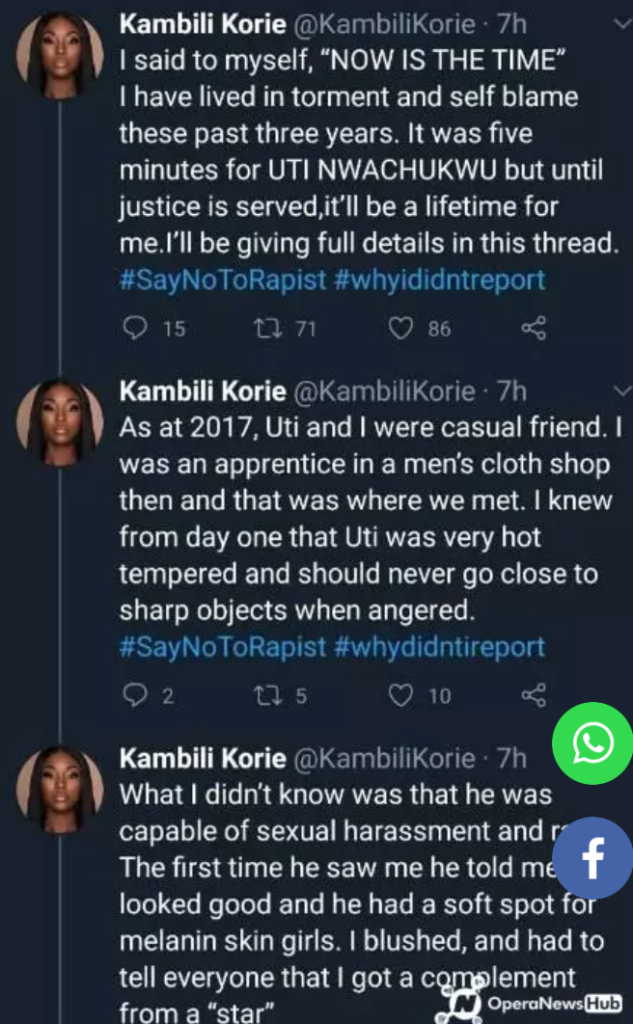Click the OperaNews Hub logo watermark
This screenshot has height=1024, width=633.
[533, 1003]
